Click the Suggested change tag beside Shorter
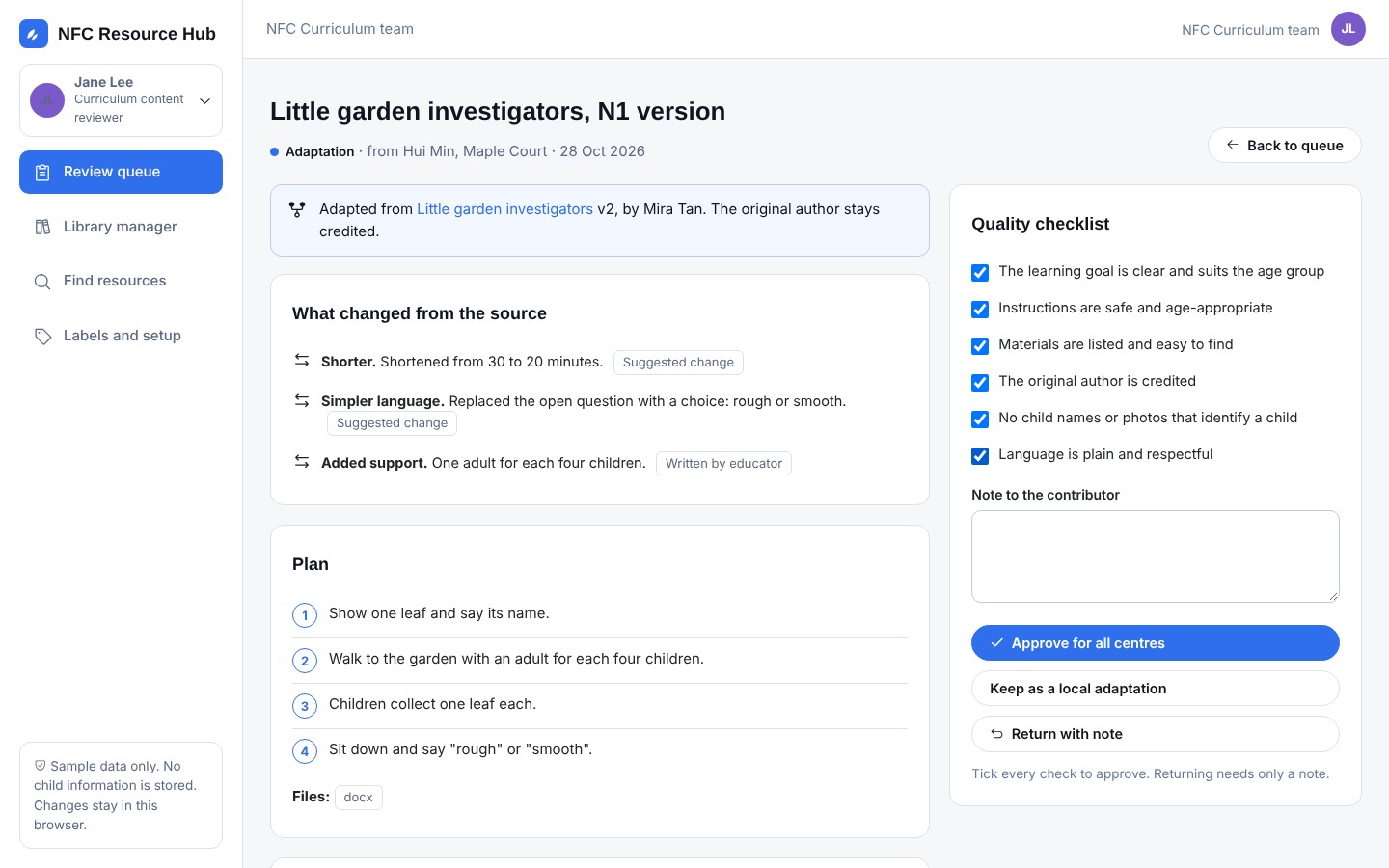This screenshot has width=1389, height=868. point(678,363)
